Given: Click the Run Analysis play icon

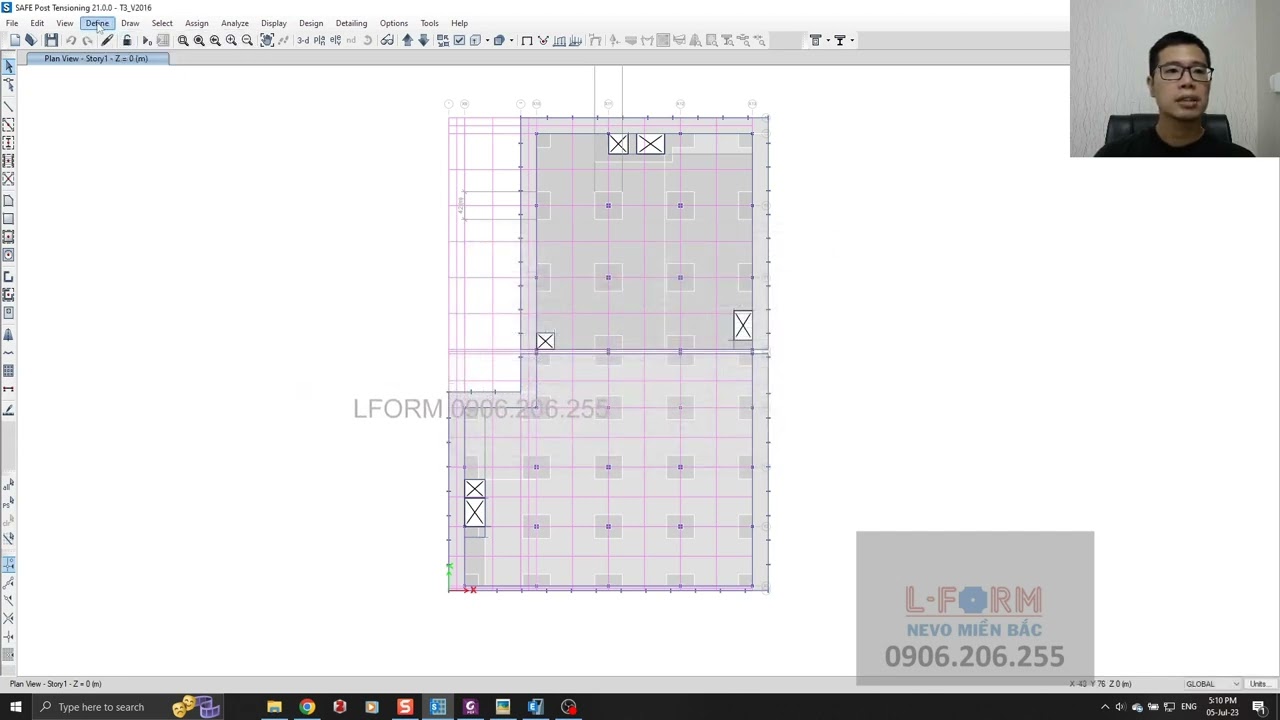Looking at the screenshot, I should point(146,40).
